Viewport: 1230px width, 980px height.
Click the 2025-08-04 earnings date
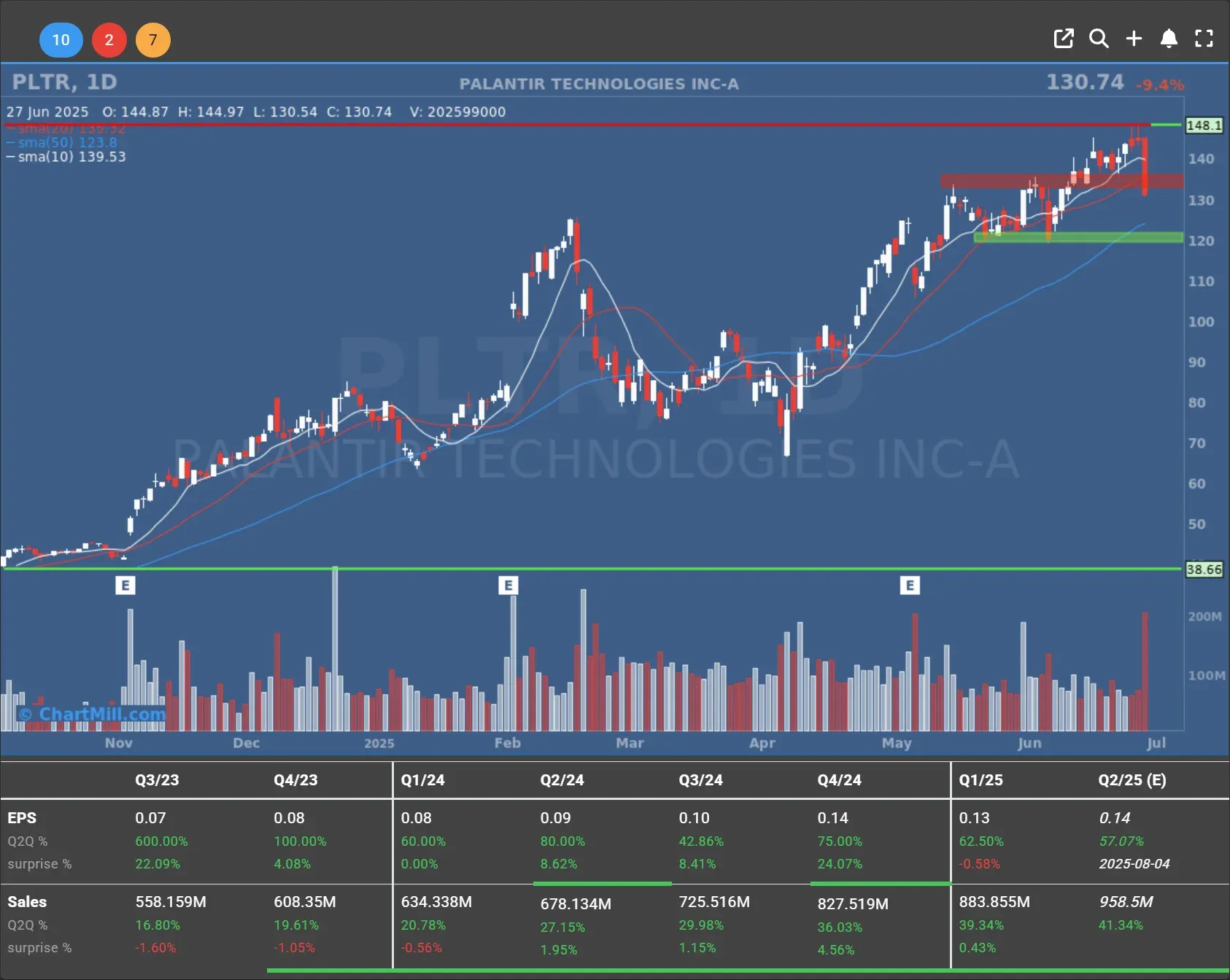[1134, 864]
